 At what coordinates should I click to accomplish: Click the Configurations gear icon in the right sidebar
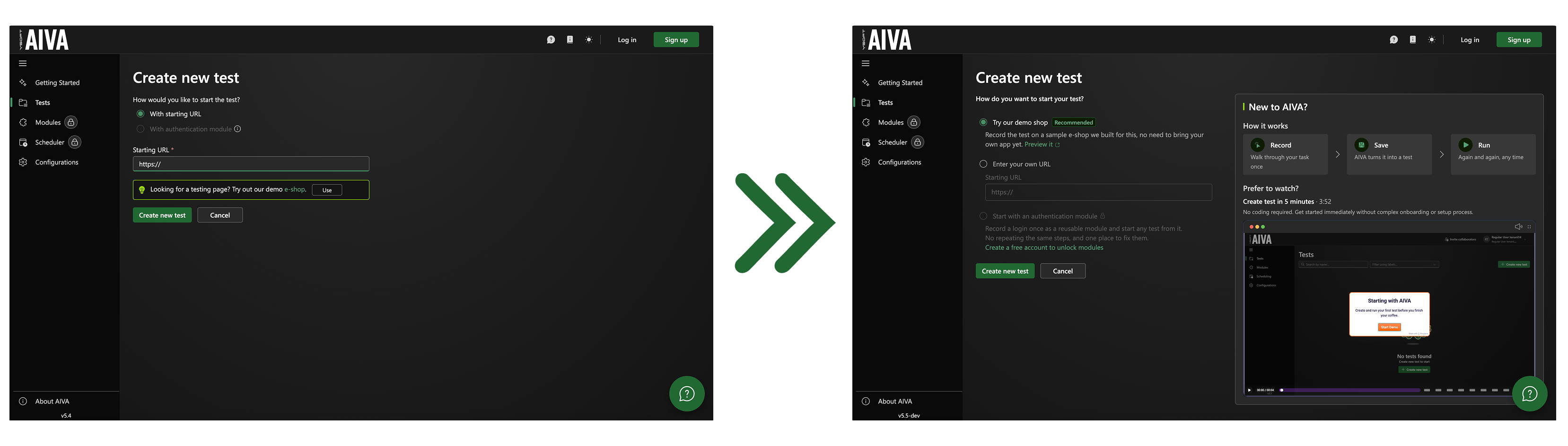[866, 162]
